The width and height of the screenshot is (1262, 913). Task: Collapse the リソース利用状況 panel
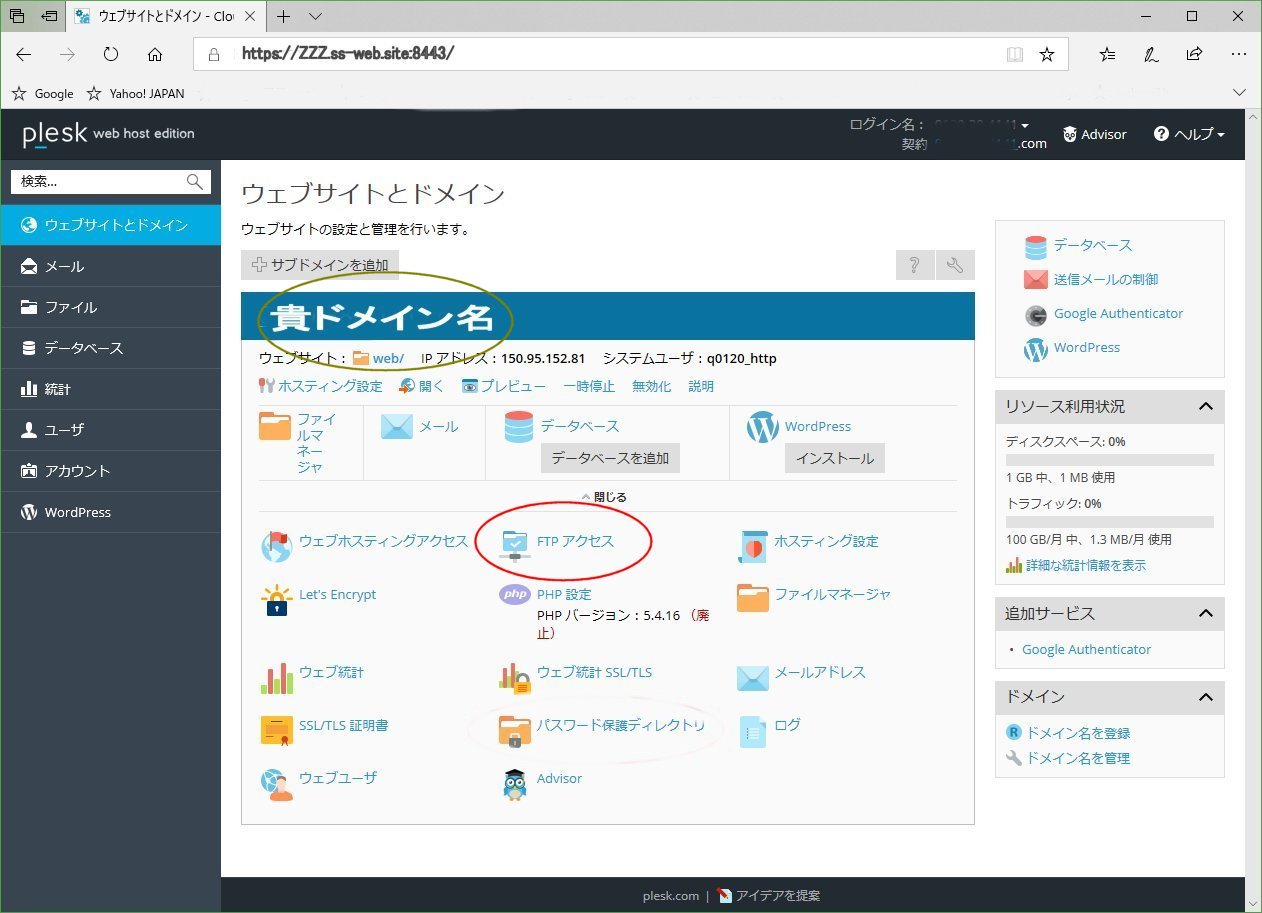click(x=1209, y=407)
